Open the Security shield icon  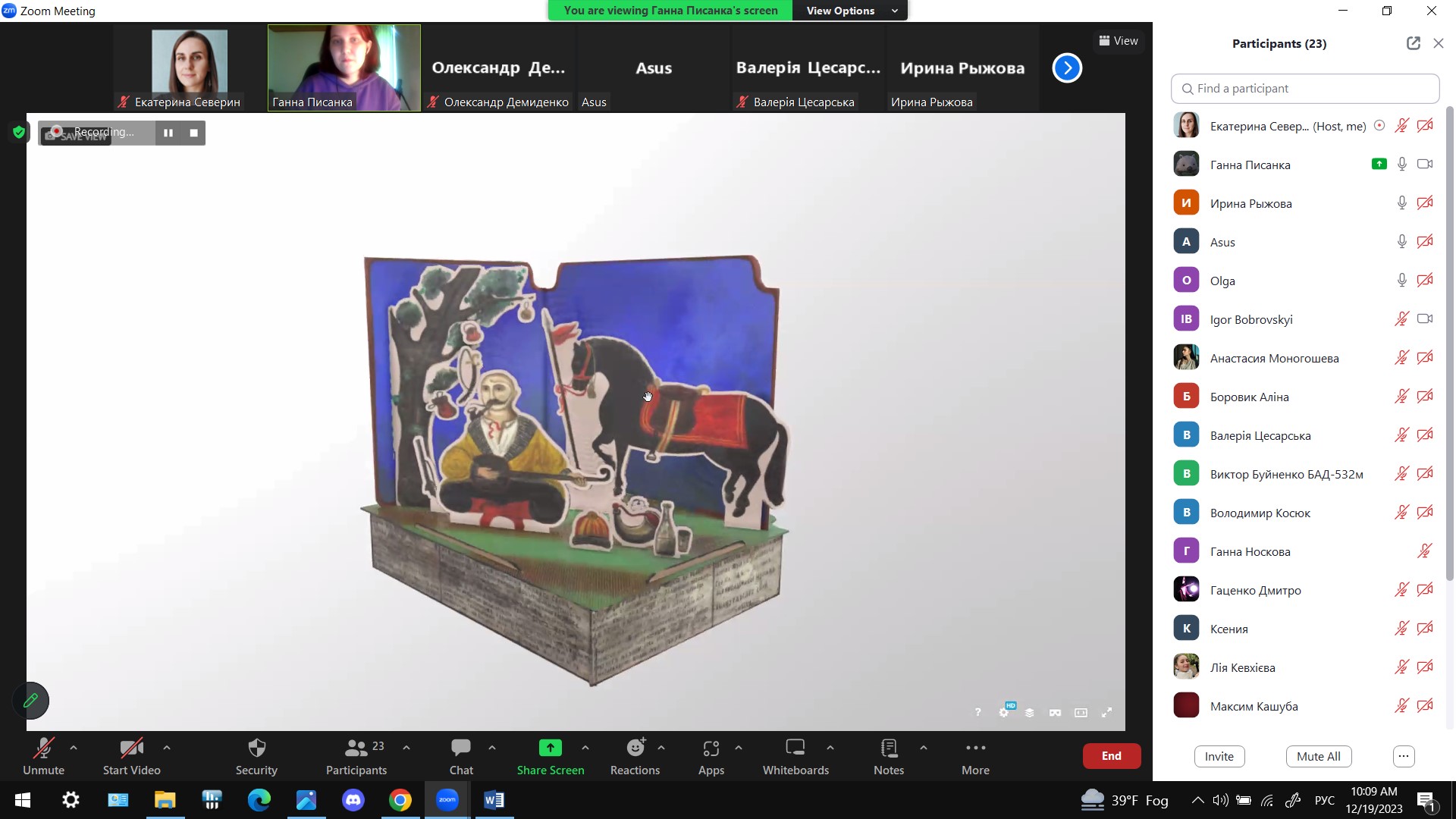point(256,748)
